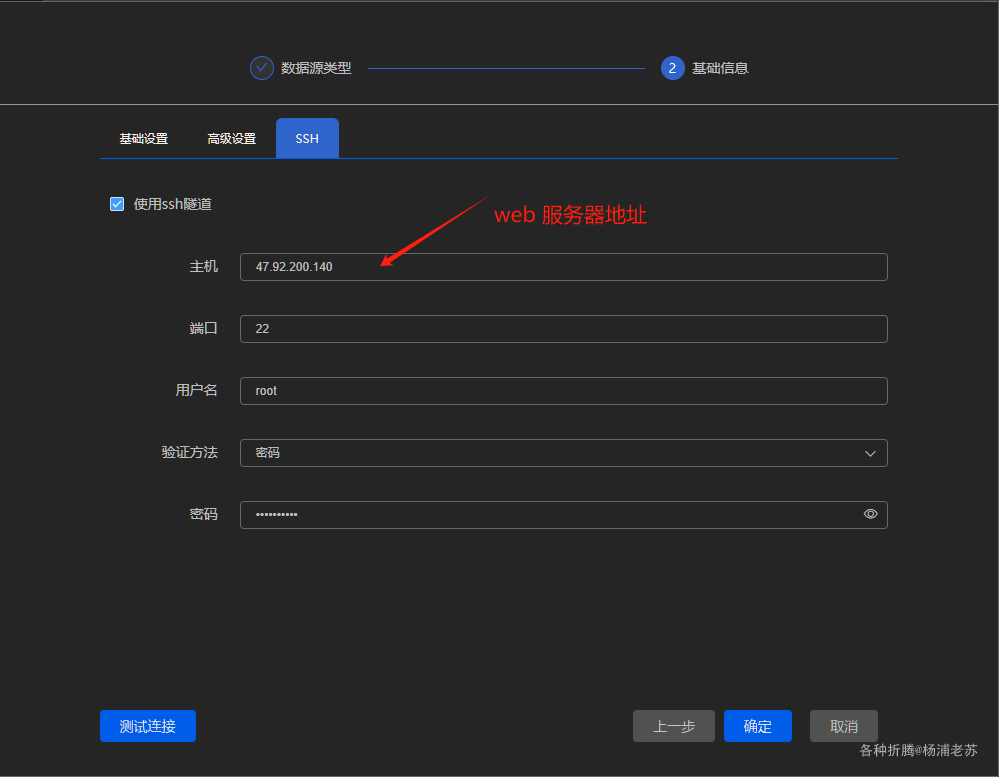This screenshot has width=999, height=777.
Task: Click the 测试连接 button
Action: 148,726
